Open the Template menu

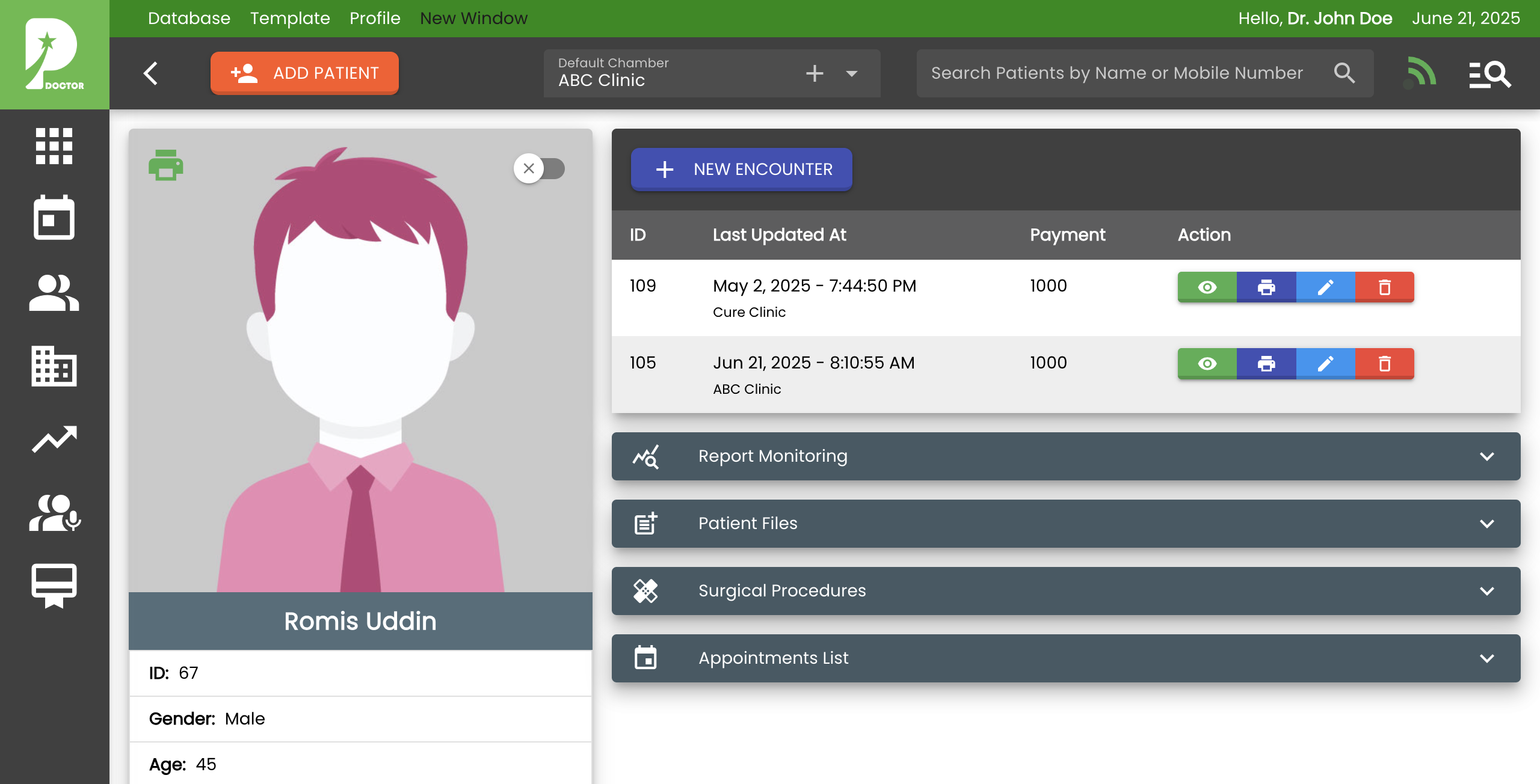(x=290, y=18)
